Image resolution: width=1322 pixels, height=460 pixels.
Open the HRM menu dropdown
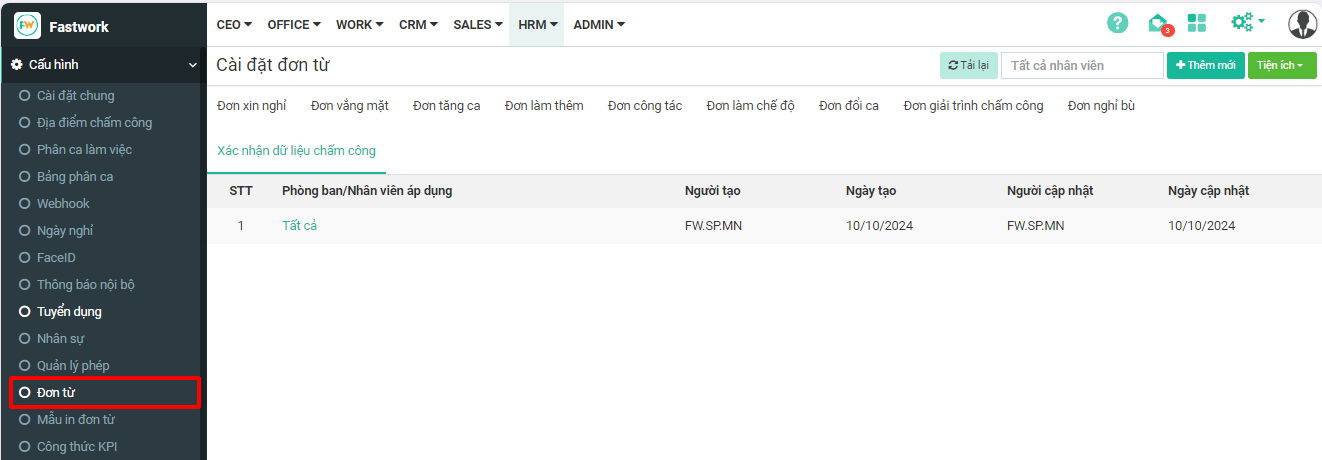click(x=537, y=24)
